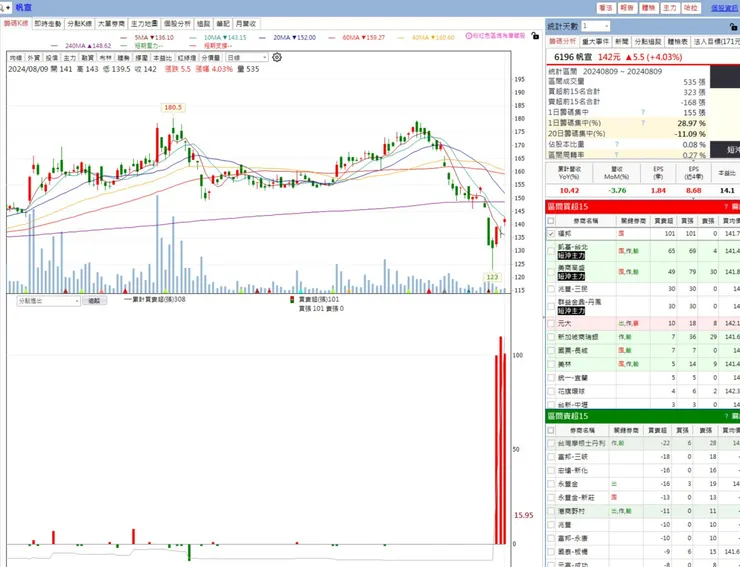
Task: Open the 個股分析 tab
Action: point(177,24)
